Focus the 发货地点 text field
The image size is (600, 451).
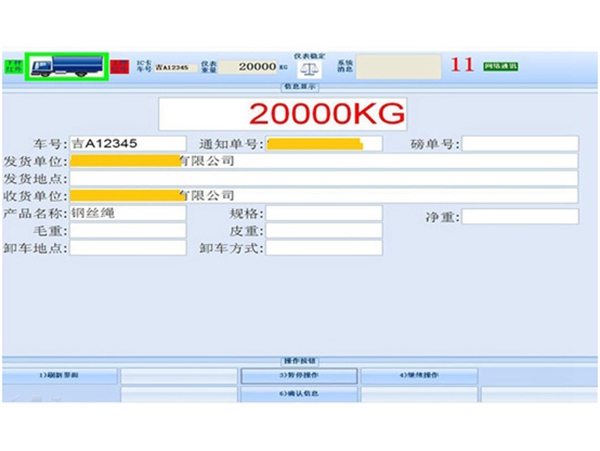point(323,179)
